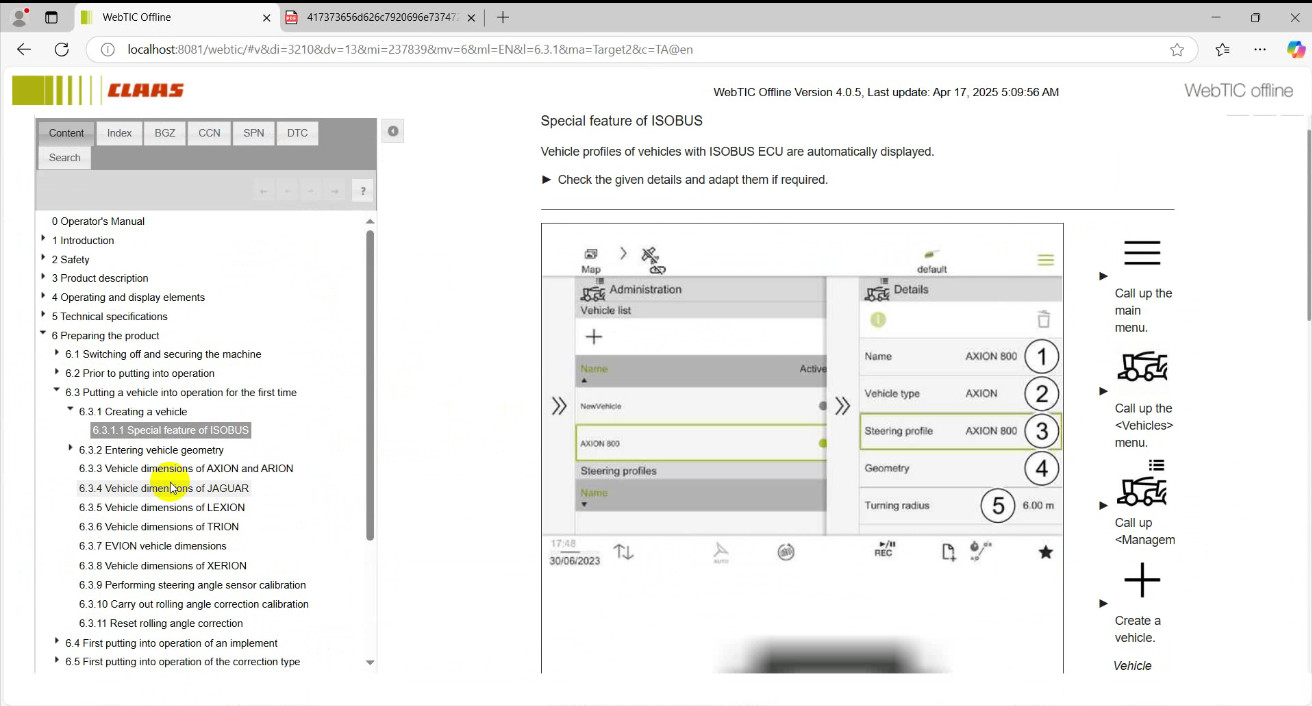Click the Administration screenshot figure
Viewport: 1312px width, 706px height.
(802, 448)
